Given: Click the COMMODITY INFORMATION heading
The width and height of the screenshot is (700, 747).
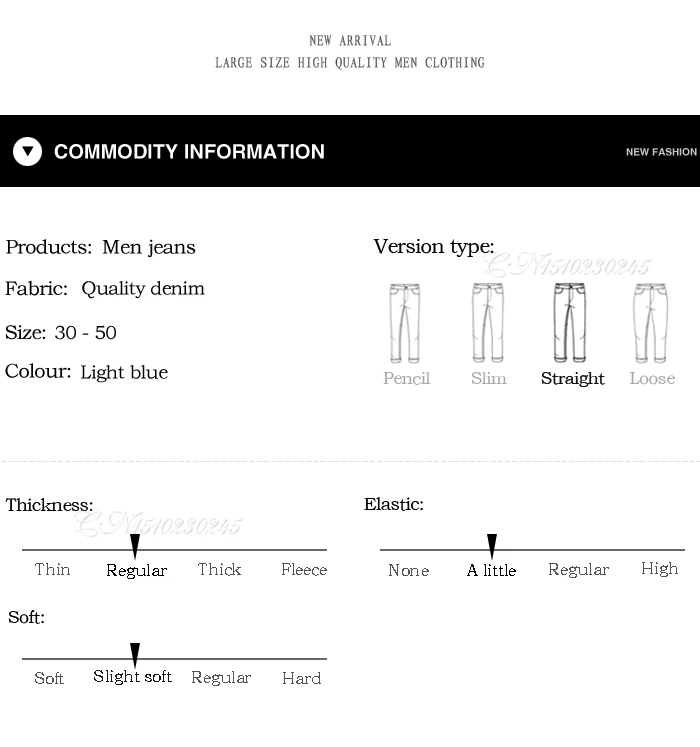Looking at the screenshot, I should (x=189, y=151).
